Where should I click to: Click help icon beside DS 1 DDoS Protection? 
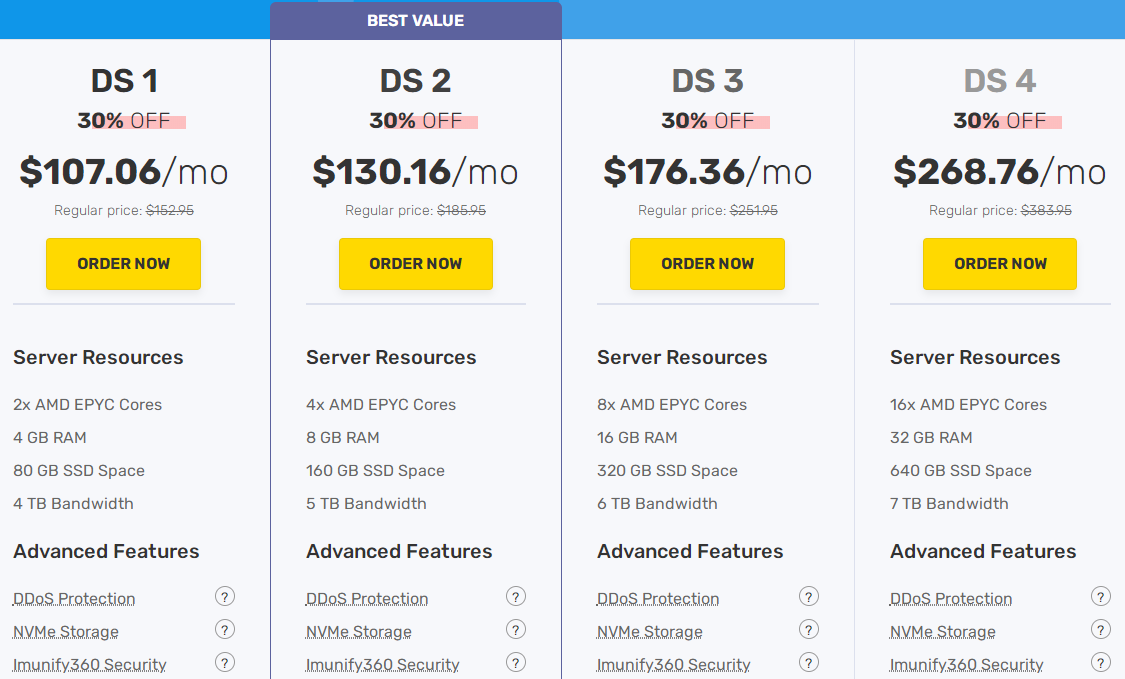click(225, 597)
